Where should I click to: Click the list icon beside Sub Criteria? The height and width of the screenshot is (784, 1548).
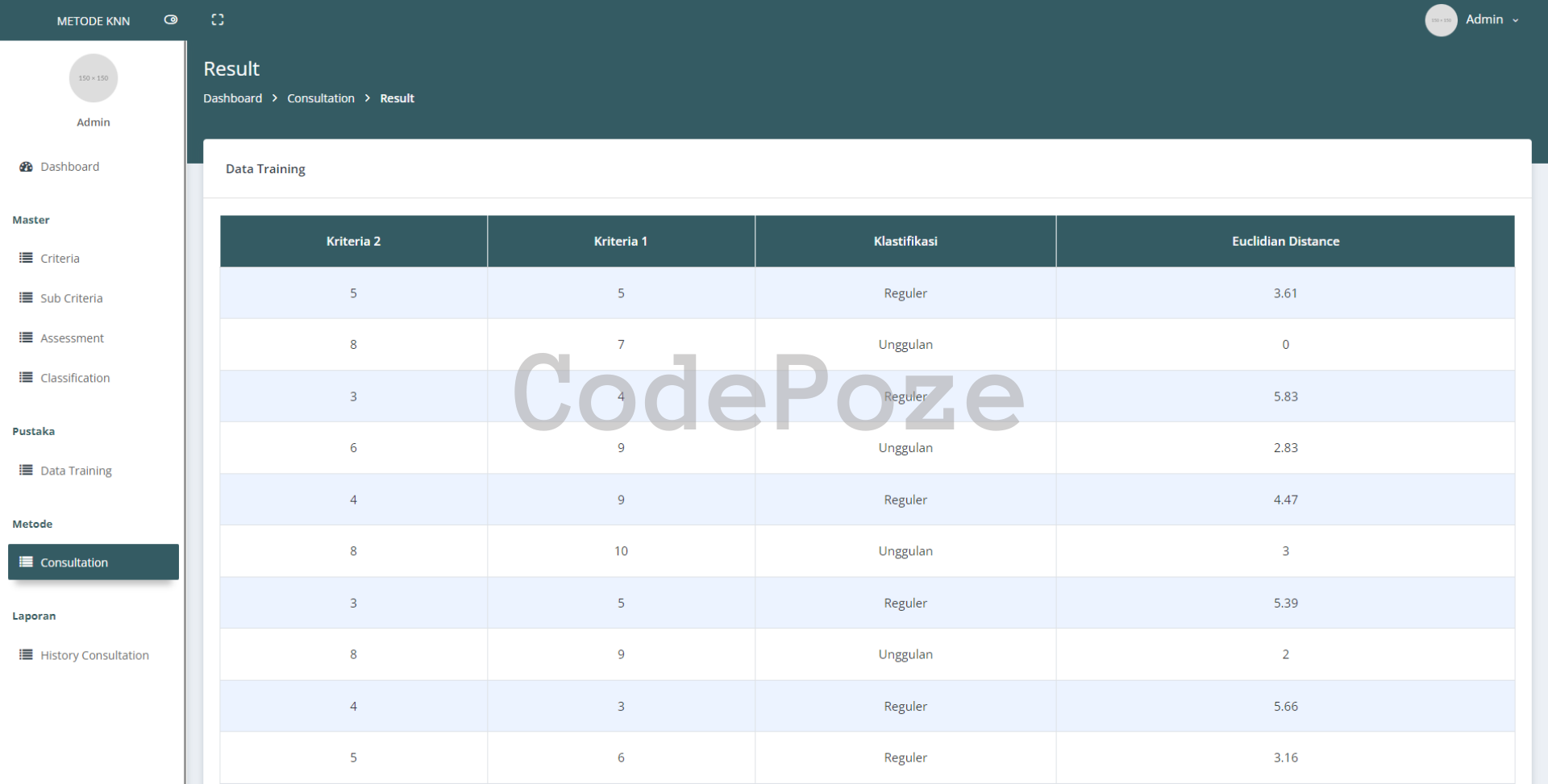coord(26,298)
